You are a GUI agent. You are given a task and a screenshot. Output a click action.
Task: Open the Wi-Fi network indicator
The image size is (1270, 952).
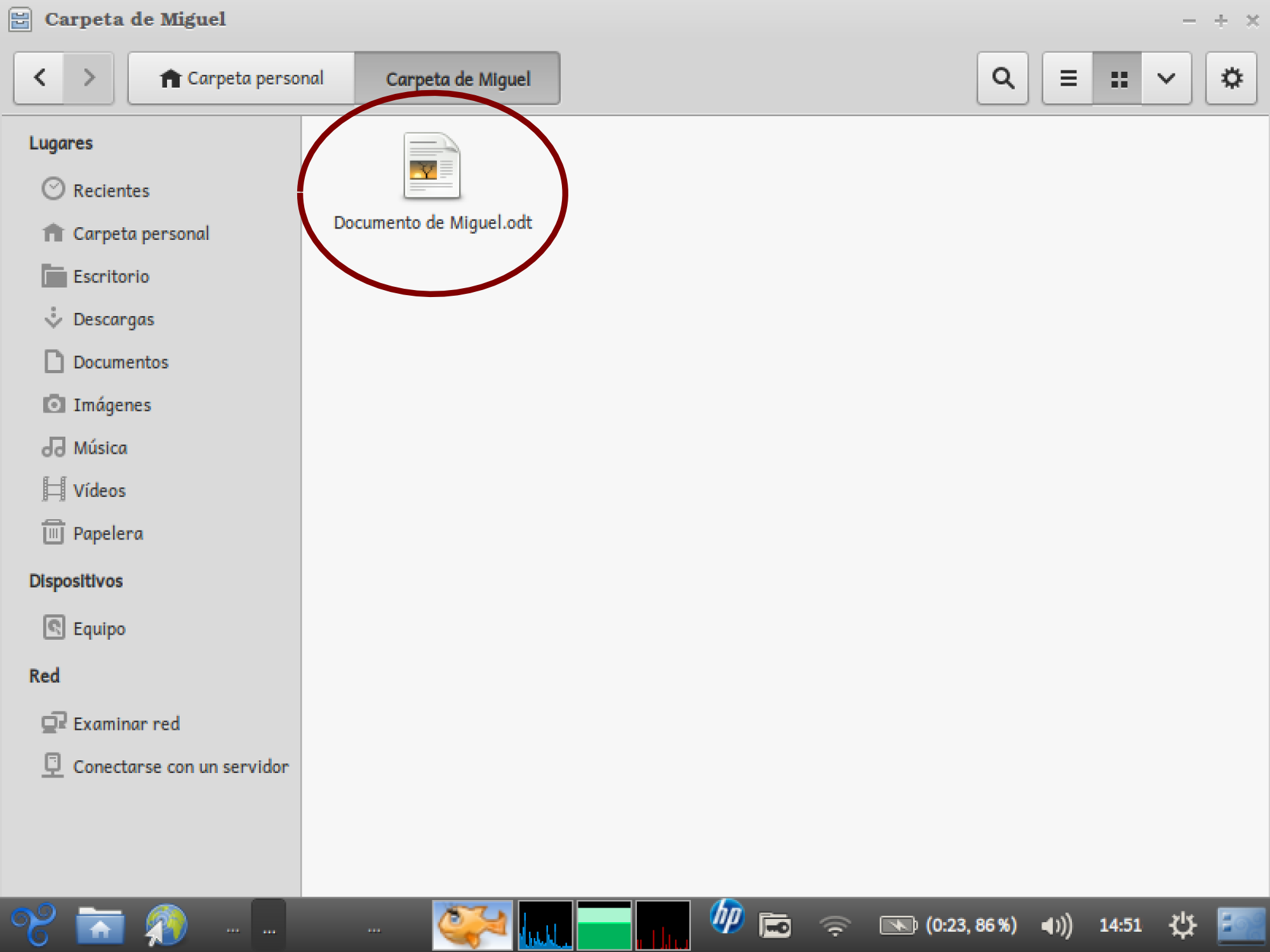[x=835, y=926]
